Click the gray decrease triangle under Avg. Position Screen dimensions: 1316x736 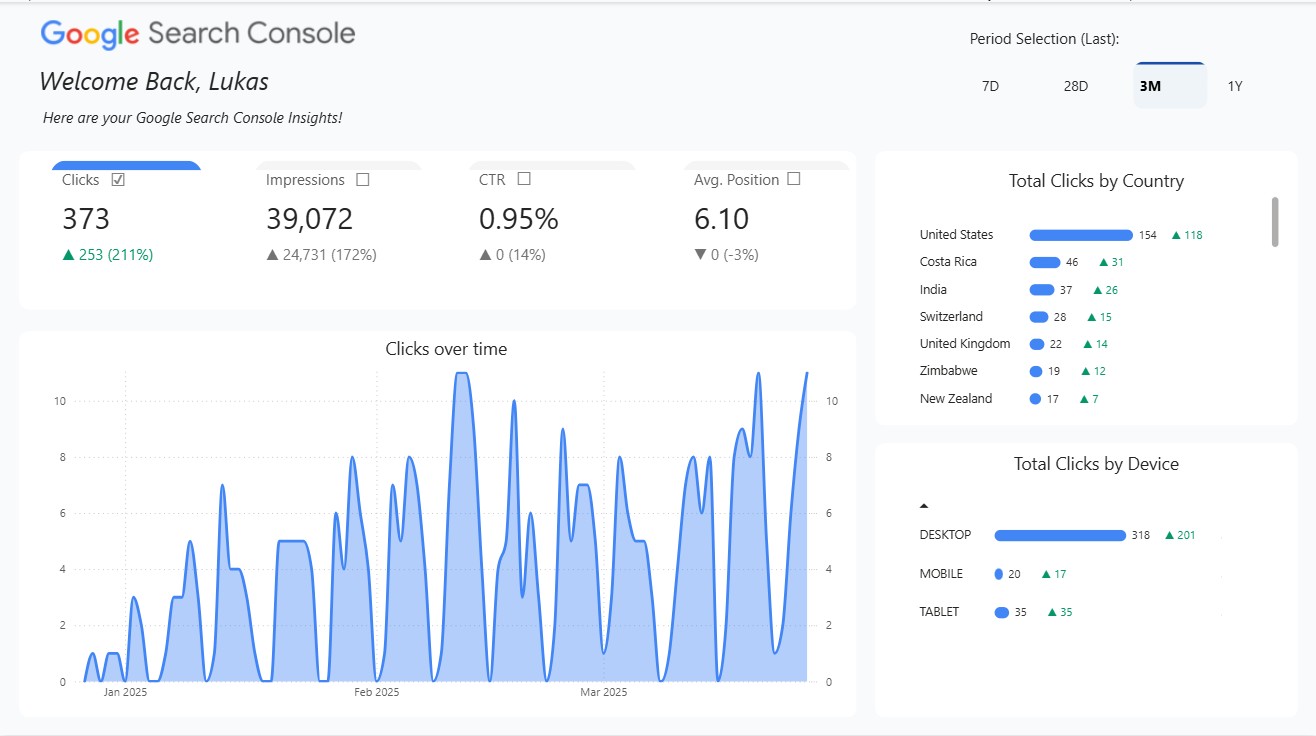700,254
